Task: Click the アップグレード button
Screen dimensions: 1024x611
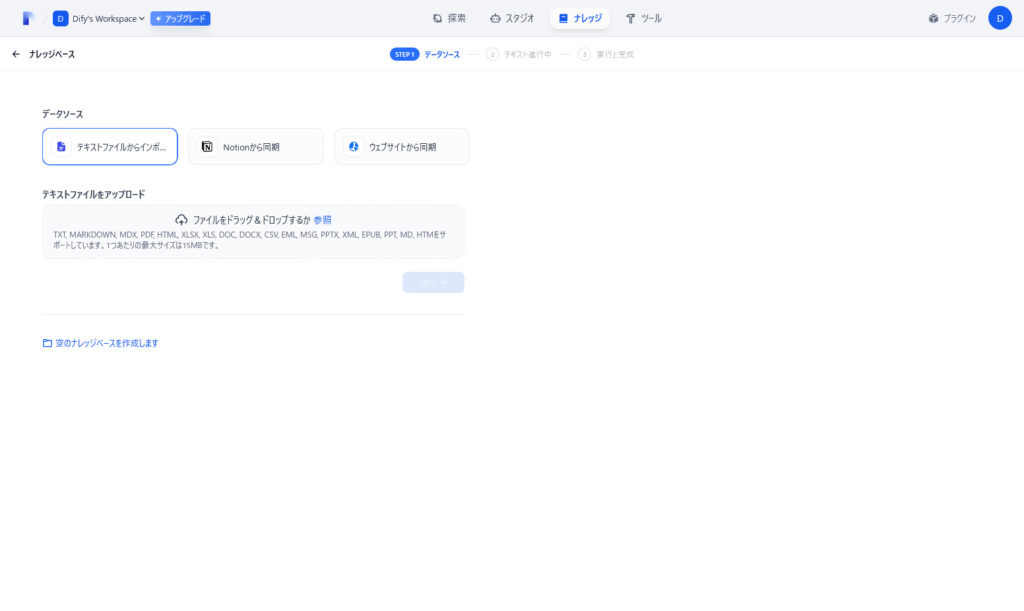Action: point(180,18)
